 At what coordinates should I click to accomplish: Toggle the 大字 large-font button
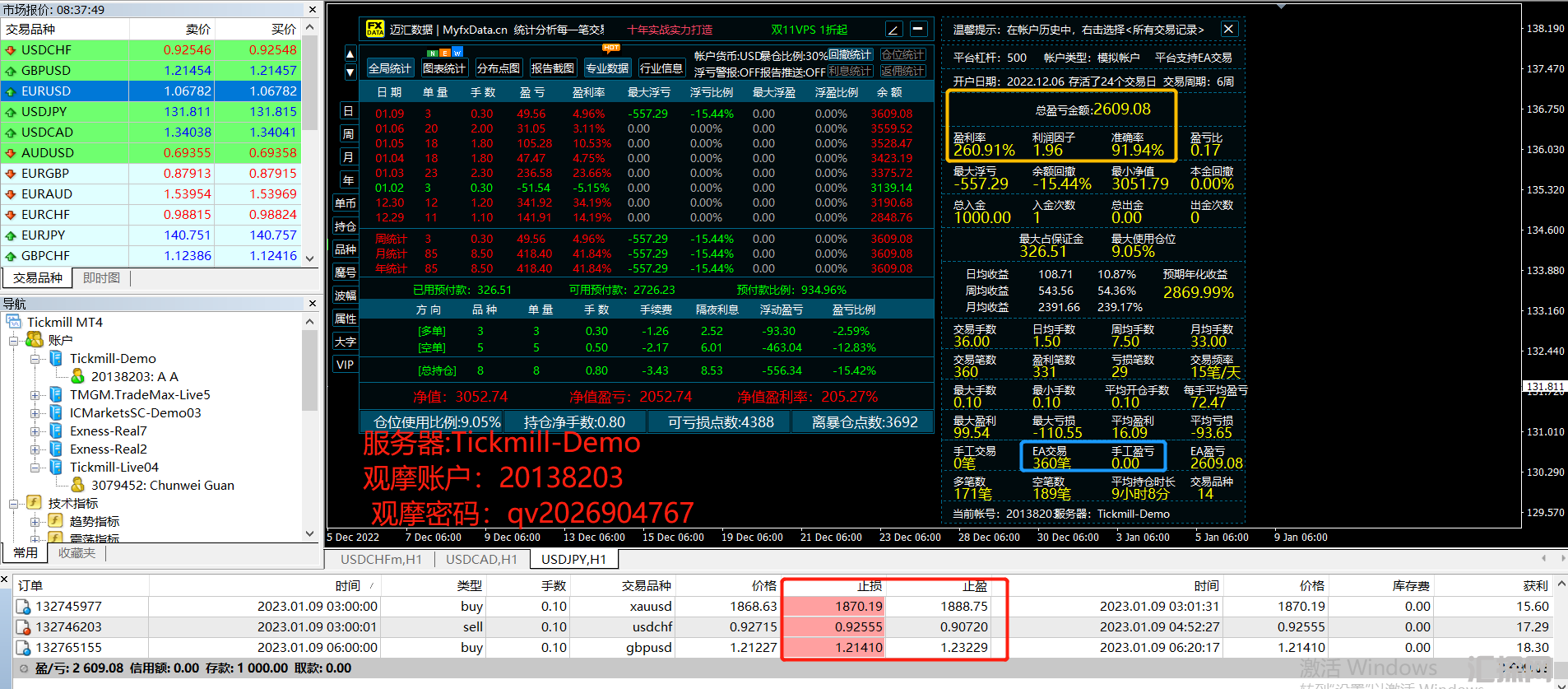(x=346, y=342)
